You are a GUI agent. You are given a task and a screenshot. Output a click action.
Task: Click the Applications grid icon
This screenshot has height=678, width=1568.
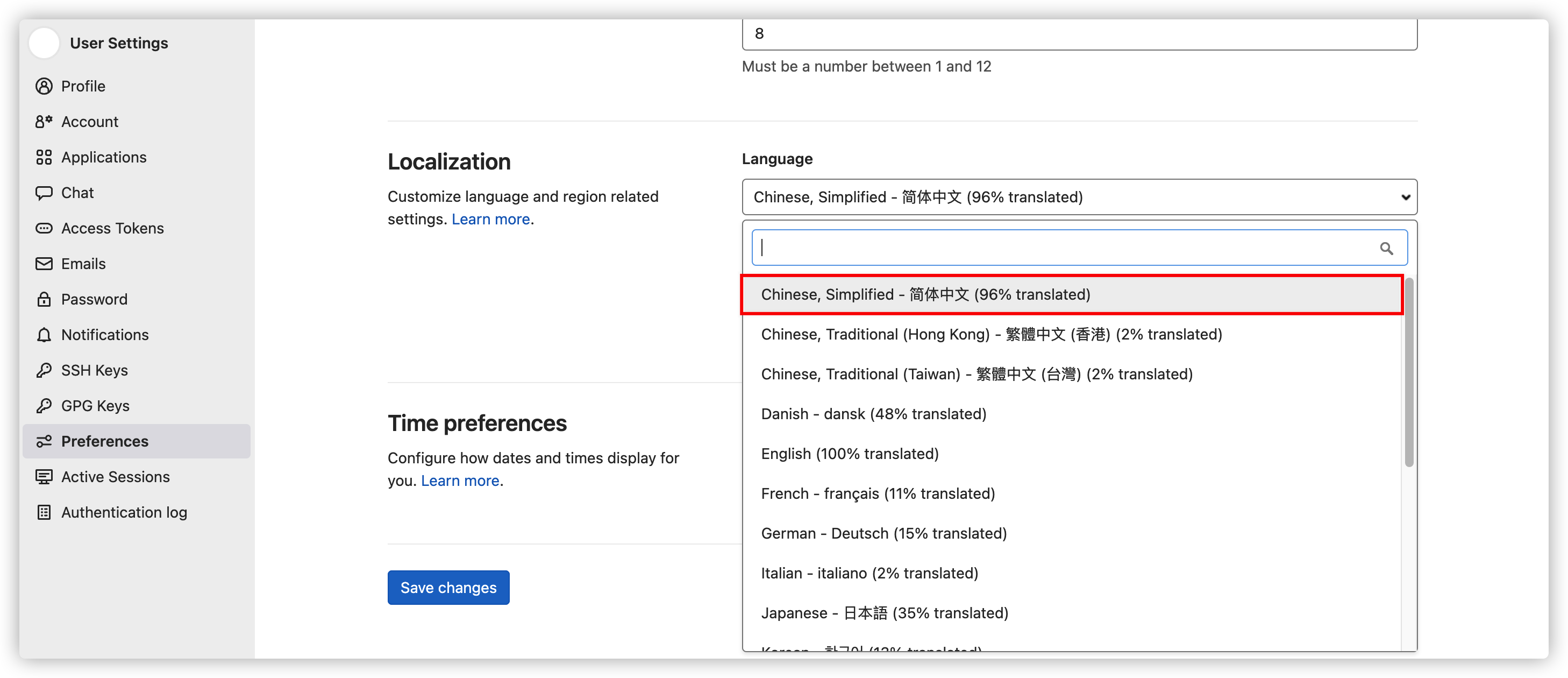(44, 157)
